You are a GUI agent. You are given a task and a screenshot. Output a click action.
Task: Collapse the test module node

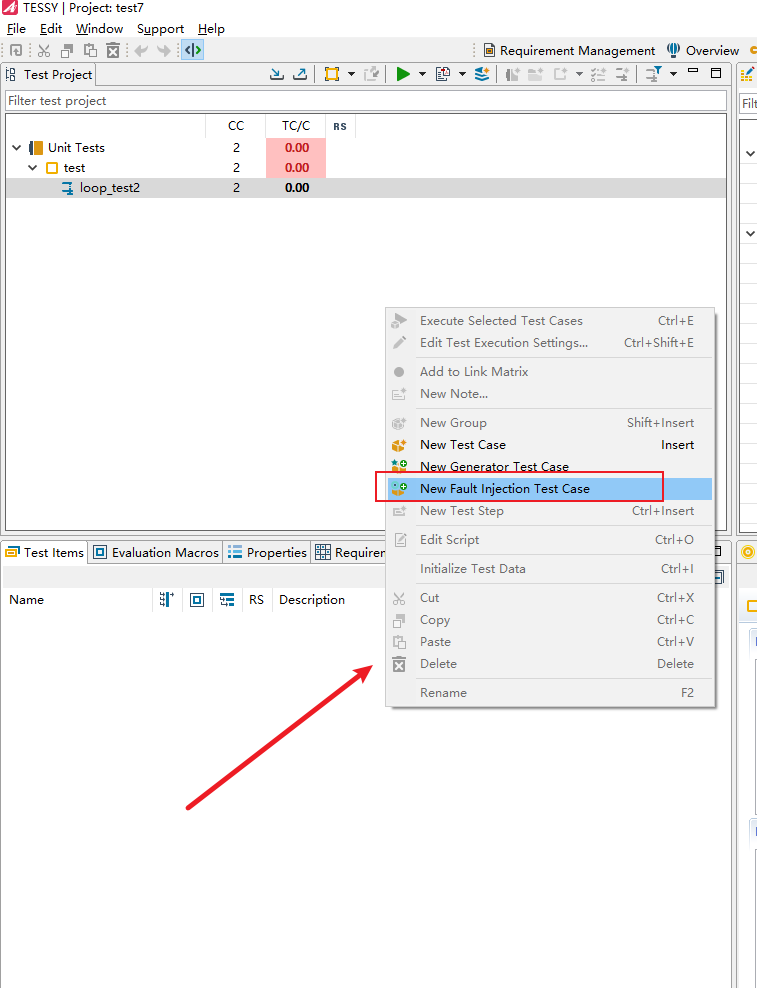(x=33, y=168)
